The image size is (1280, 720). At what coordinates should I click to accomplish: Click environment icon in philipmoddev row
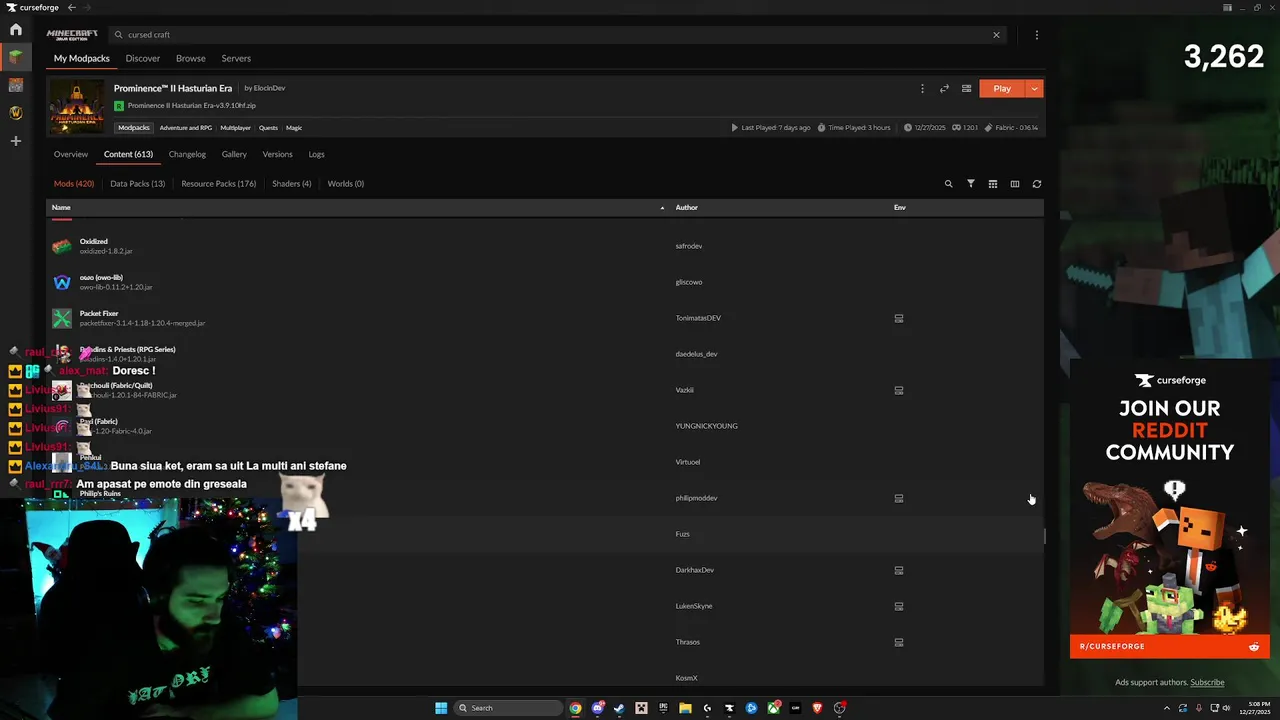pyautogui.click(x=899, y=498)
